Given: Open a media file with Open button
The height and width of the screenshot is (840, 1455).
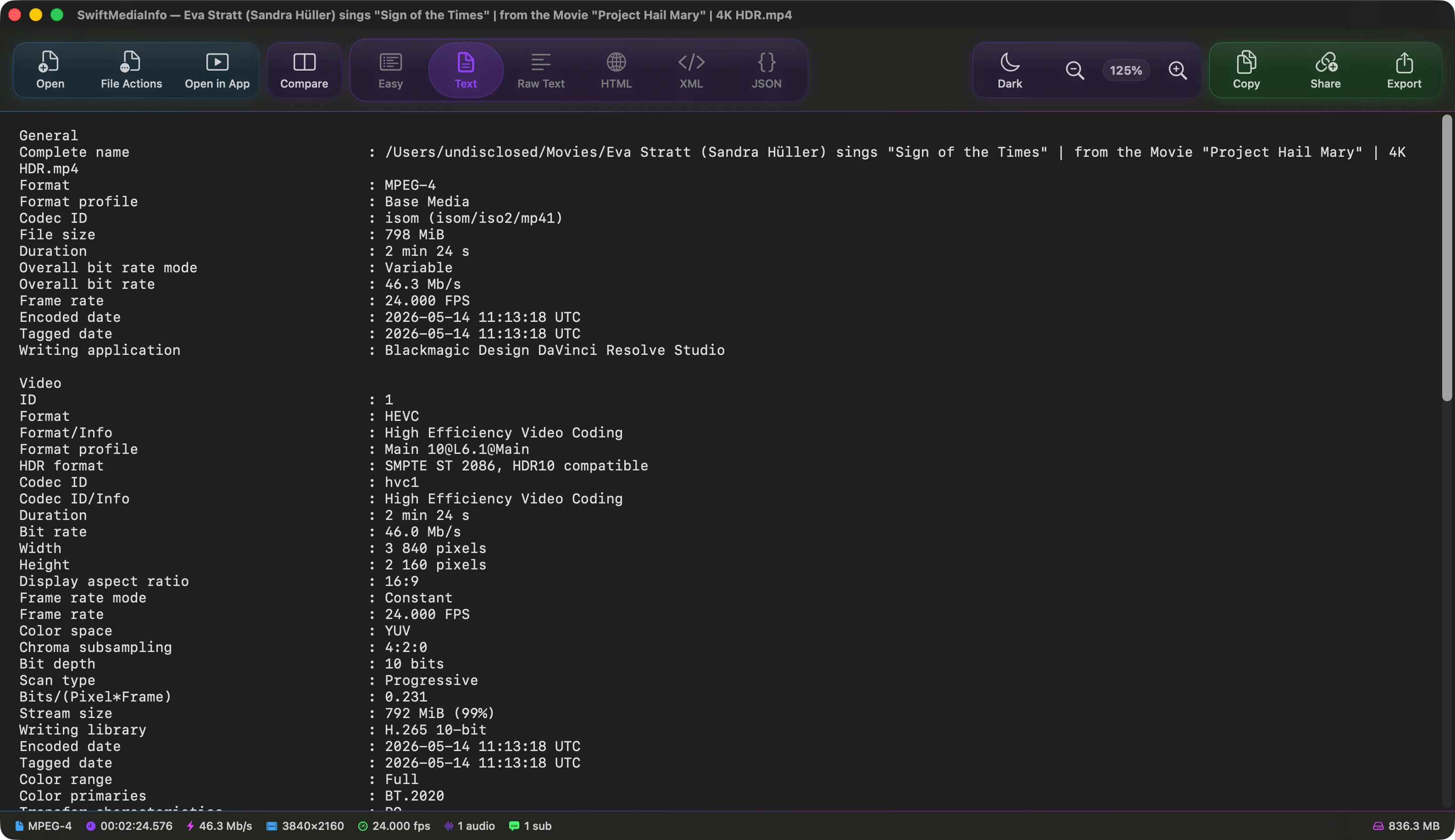Looking at the screenshot, I should pos(50,70).
